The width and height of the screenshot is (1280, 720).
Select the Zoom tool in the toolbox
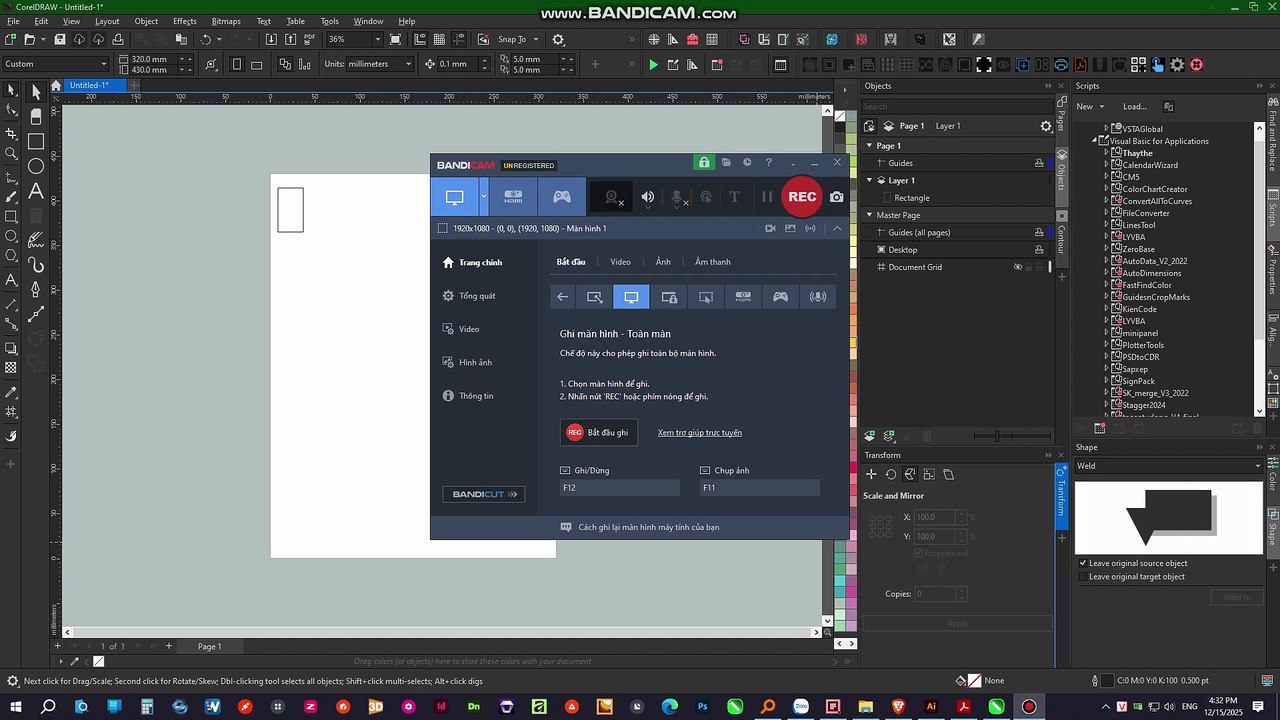click(11, 154)
